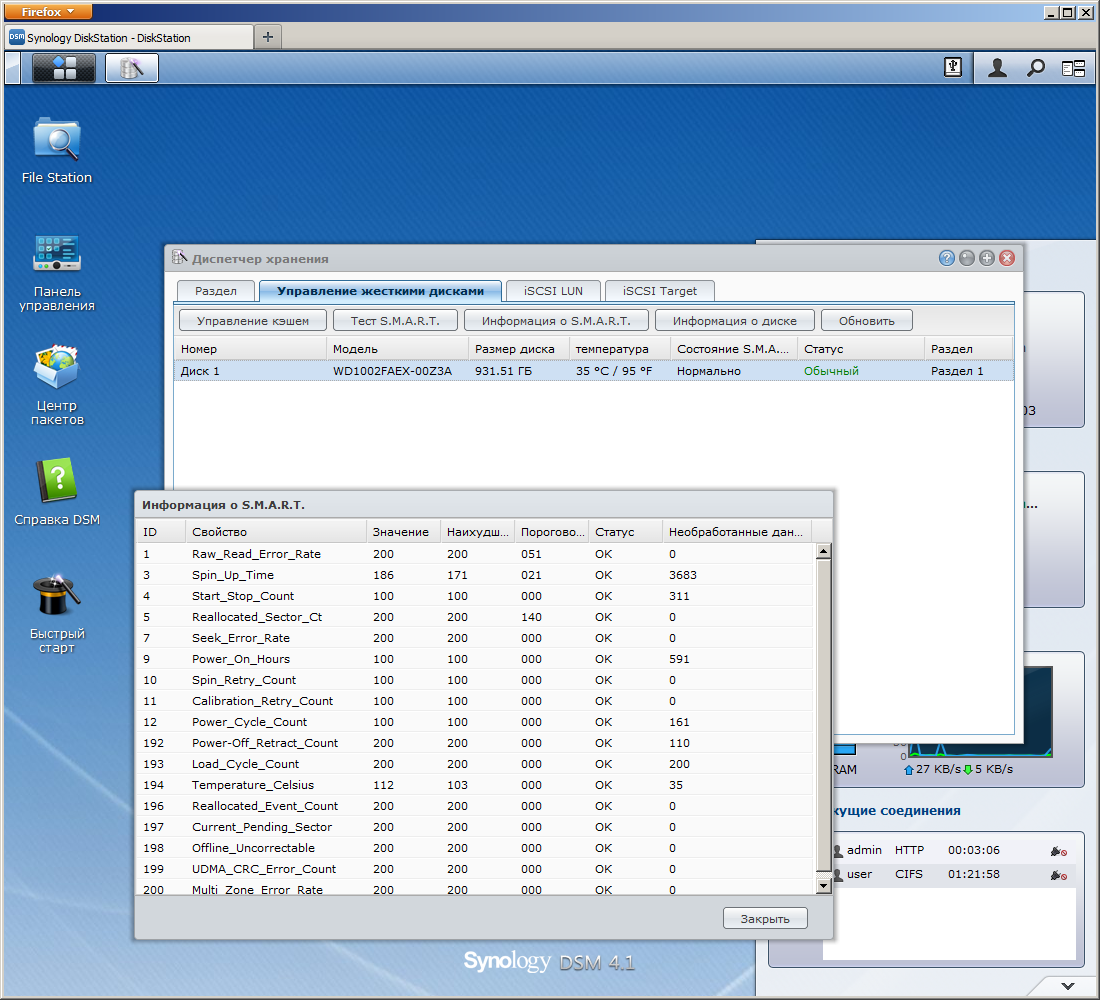Viewport: 1100px width, 1000px height.
Task: Click the Информация о S.M.A.R.T. button
Action: [x=556, y=321]
